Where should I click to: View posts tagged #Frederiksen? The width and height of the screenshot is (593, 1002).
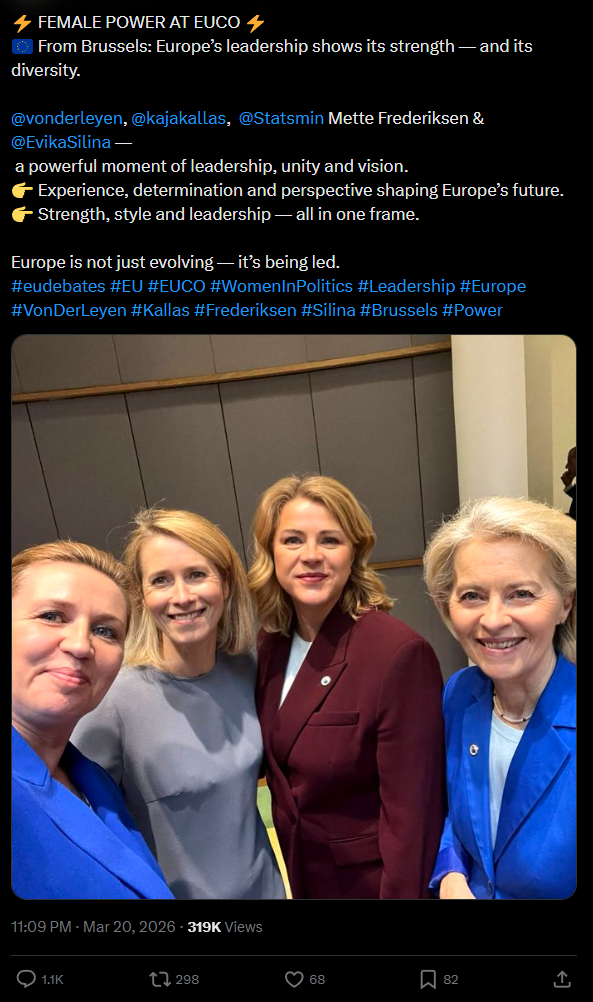[245, 310]
